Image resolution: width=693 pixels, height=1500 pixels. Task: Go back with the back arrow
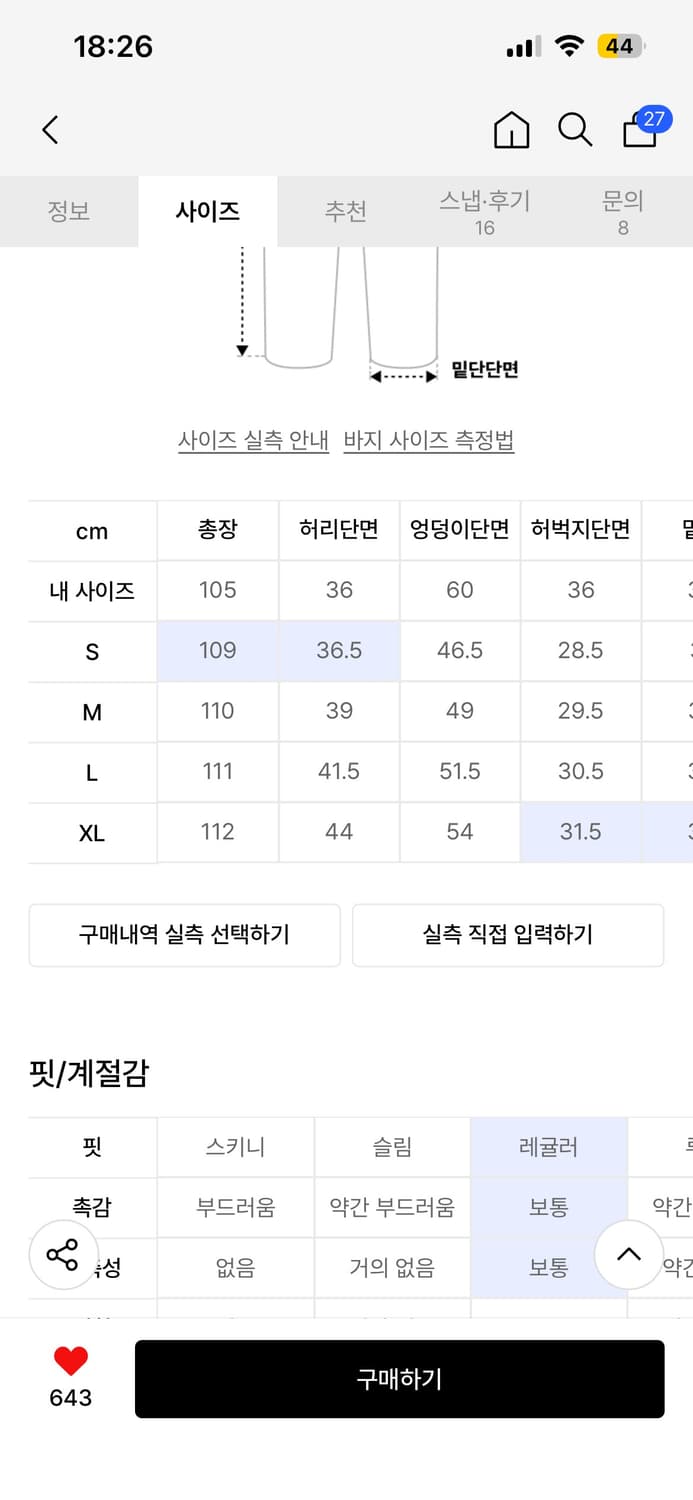pos(51,130)
